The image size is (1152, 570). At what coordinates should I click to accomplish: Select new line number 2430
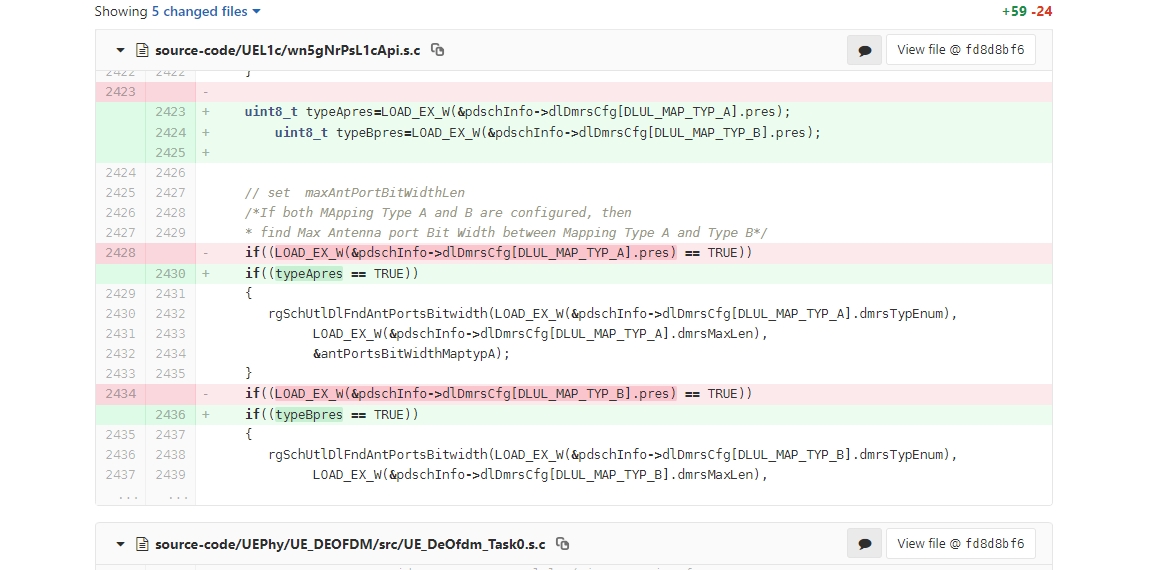[x=170, y=273]
